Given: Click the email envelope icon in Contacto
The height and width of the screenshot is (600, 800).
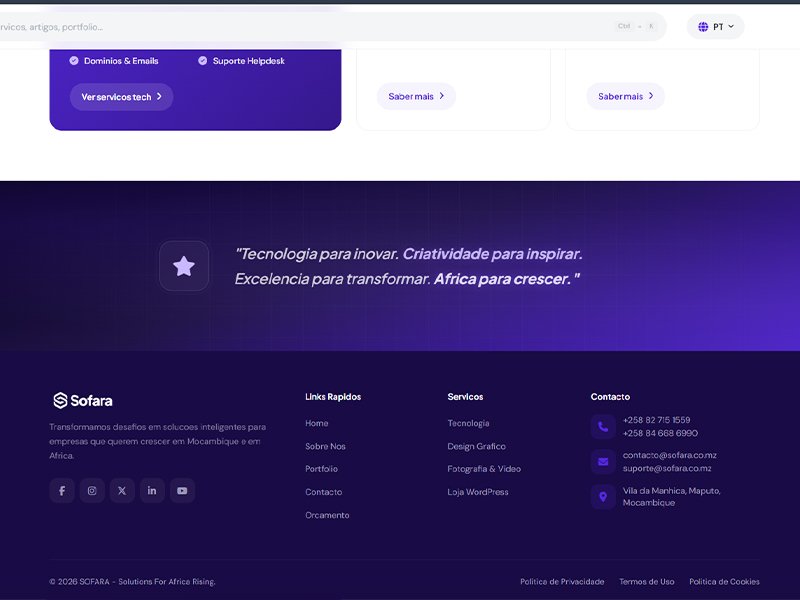Looking at the screenshot, I should point(603,462).
